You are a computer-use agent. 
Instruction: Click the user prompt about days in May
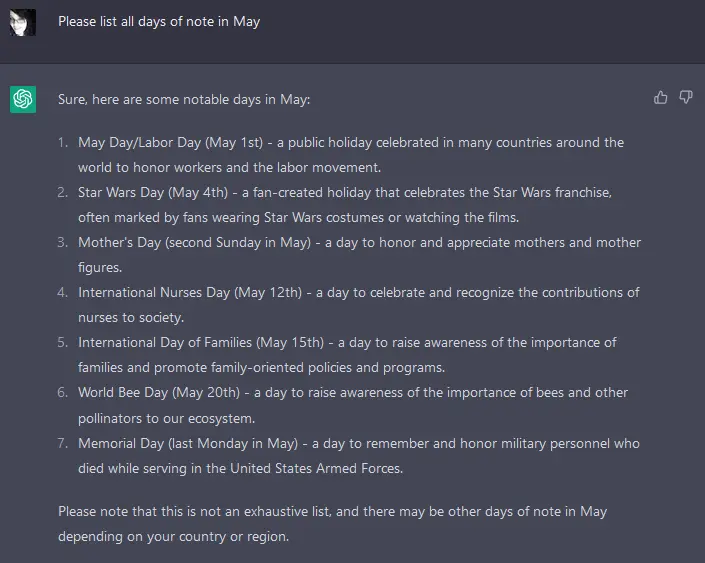(x=159, y=21)
